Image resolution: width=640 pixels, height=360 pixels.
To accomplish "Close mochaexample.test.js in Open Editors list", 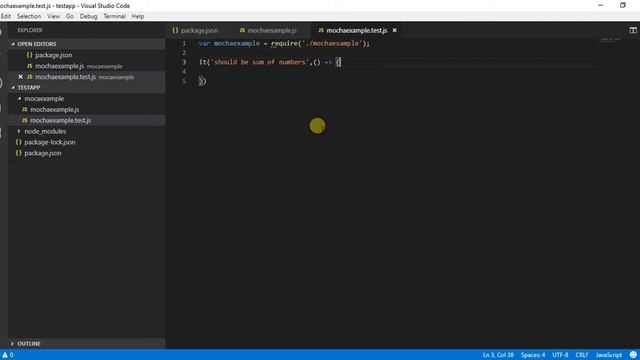I will point(20,77).
